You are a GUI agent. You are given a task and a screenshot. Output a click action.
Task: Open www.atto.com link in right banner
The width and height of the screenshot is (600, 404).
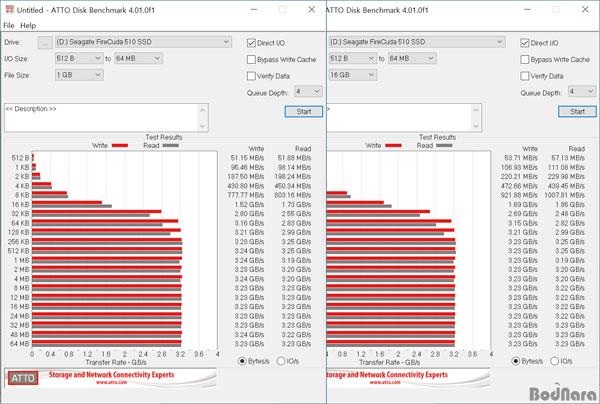pos(385,382)
